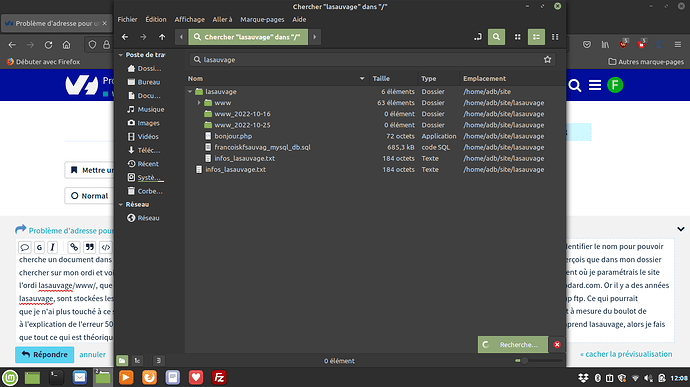This screenshot has height=387, width=690.
Task: Open the Marque-pages menu
Action: (262, 19)
